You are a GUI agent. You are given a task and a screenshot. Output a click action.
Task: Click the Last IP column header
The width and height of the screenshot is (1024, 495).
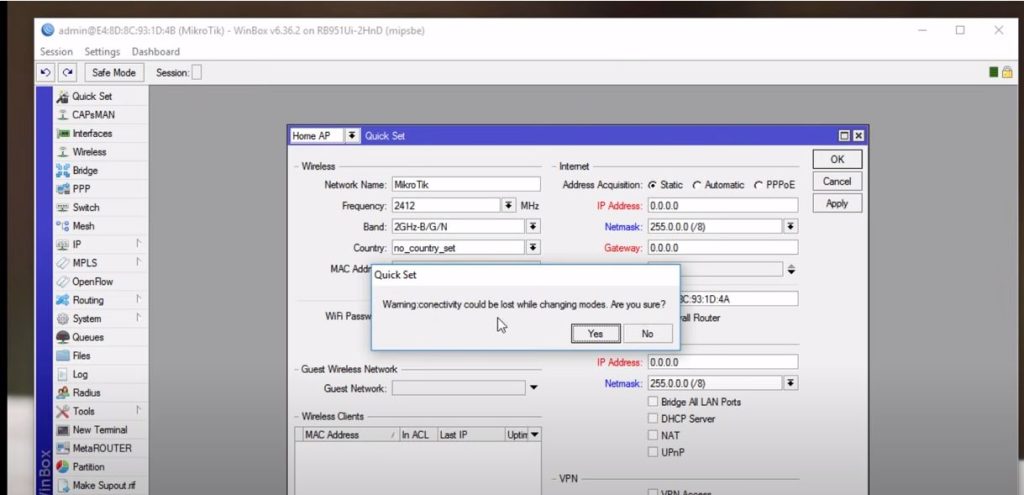(x=470, y=435)
